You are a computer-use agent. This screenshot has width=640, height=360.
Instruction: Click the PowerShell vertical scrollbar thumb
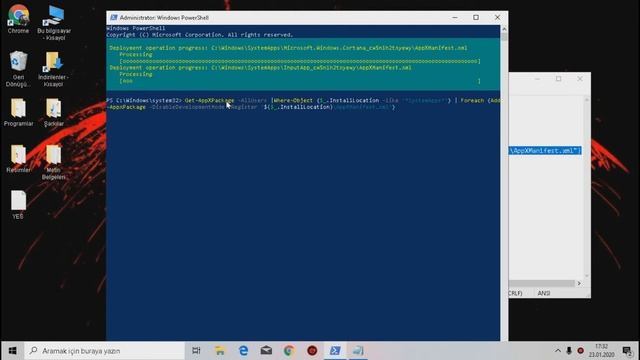[x=504, y=37]
